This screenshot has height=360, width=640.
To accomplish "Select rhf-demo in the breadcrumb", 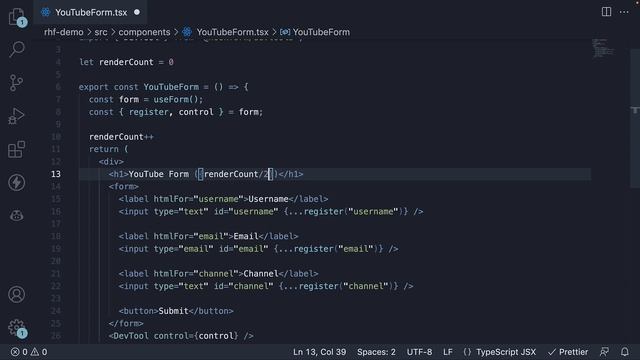I will click(x=63, y=32).
